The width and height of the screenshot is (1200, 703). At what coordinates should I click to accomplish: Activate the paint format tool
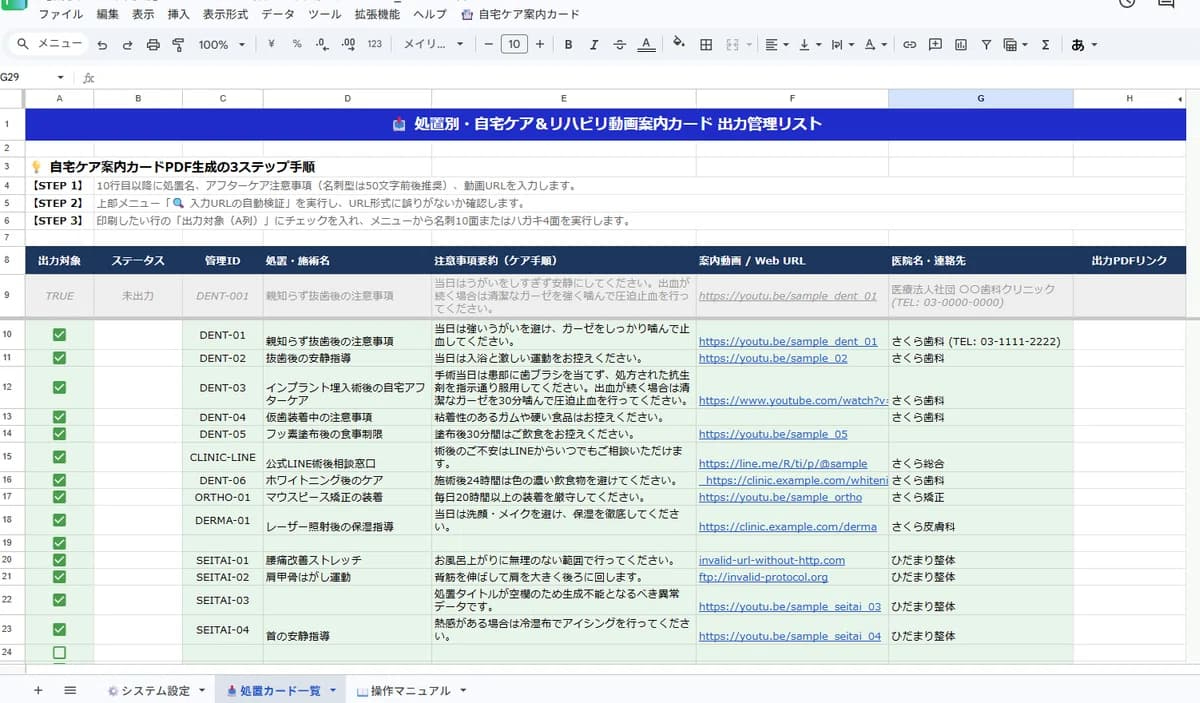[x=178, y=44]
